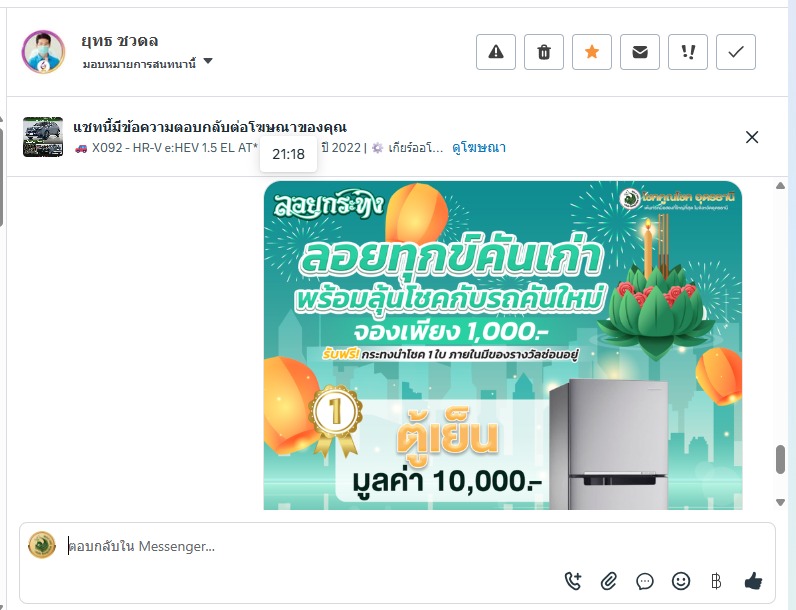Click the baht payment request icon

(716, 581)
